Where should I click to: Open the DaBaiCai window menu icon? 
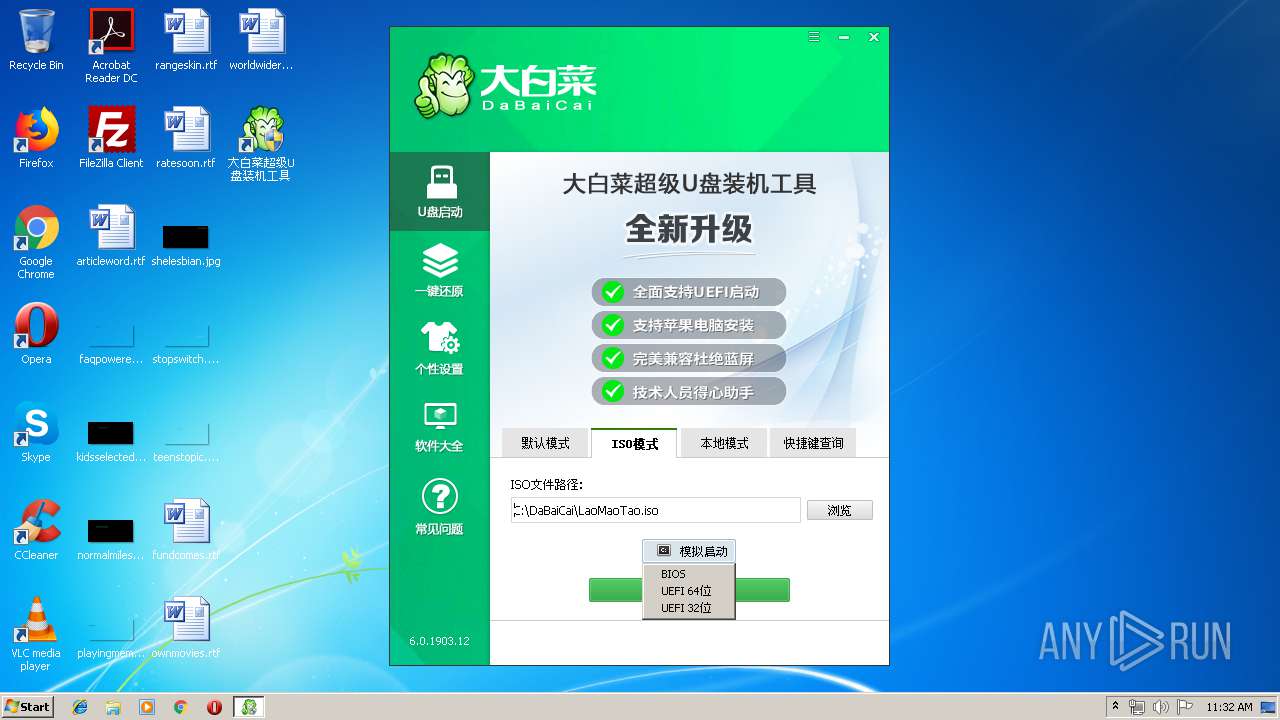click(815, 37)
